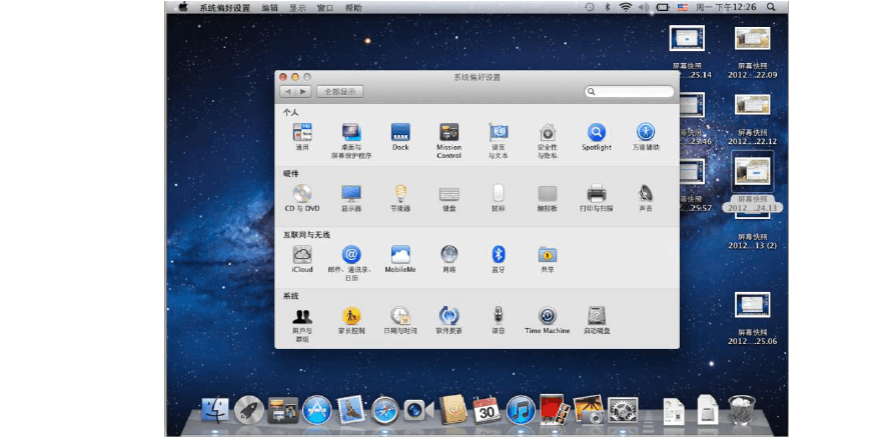Click the volume icon in menu bar
The height and width of the screenshot is (437, 893).
(644, 7)
